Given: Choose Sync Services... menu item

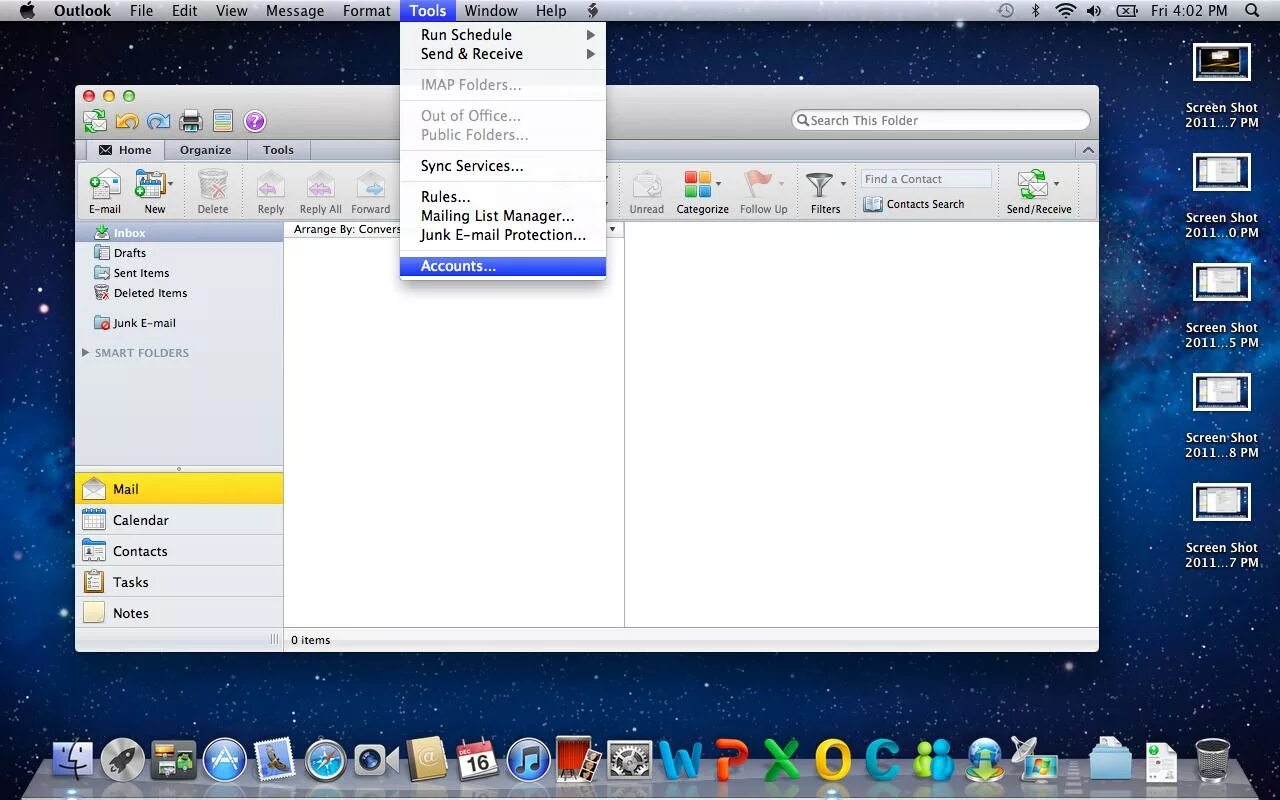Looking at the screenshot, I should point(503,166).
